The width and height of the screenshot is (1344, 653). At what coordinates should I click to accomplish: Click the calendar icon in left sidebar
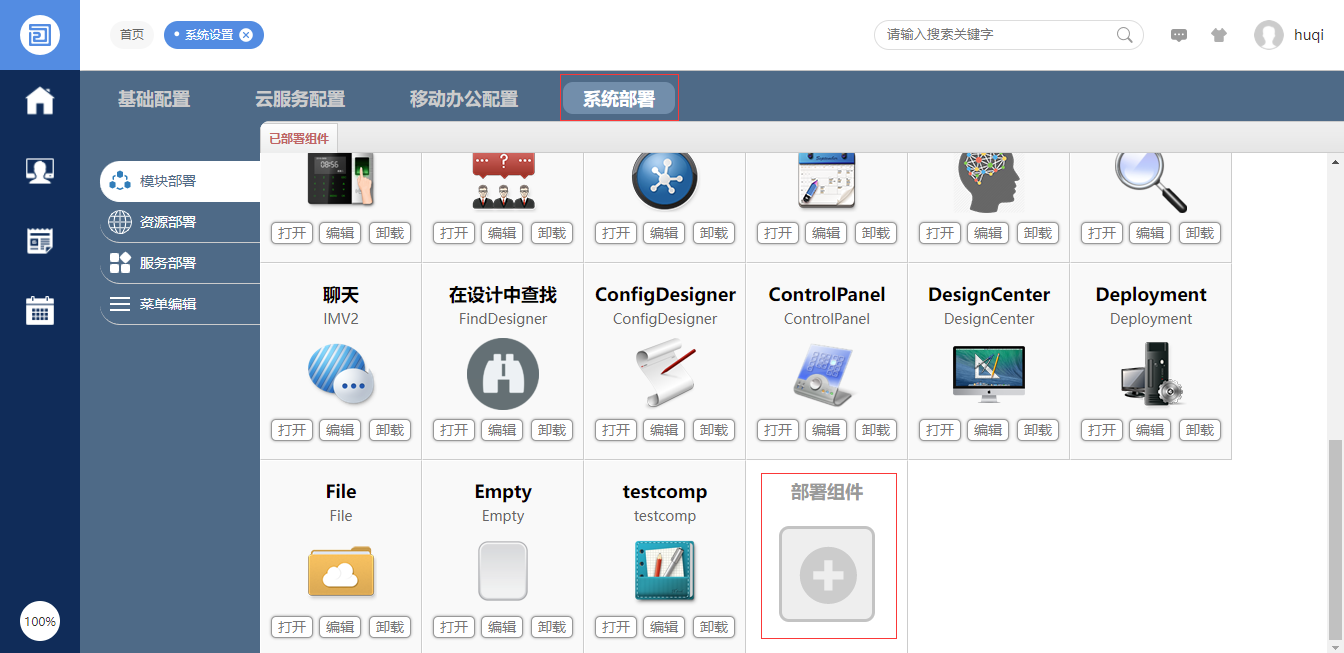coord(40,310)
